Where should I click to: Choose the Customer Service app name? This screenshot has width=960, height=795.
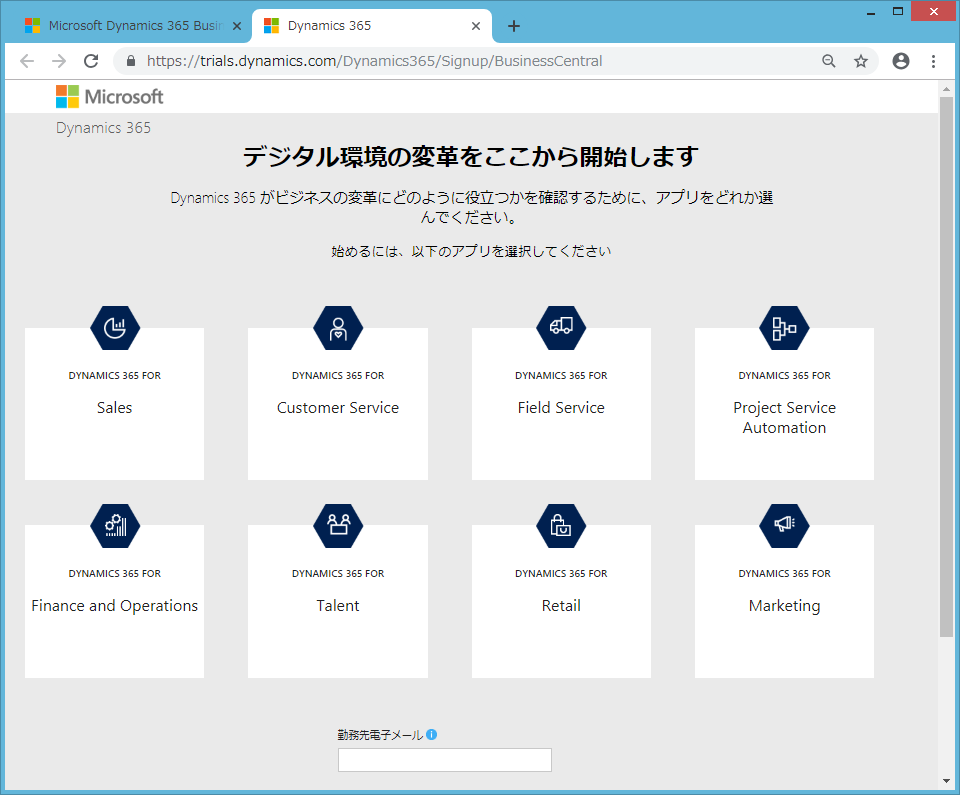(x=338, y=407)
